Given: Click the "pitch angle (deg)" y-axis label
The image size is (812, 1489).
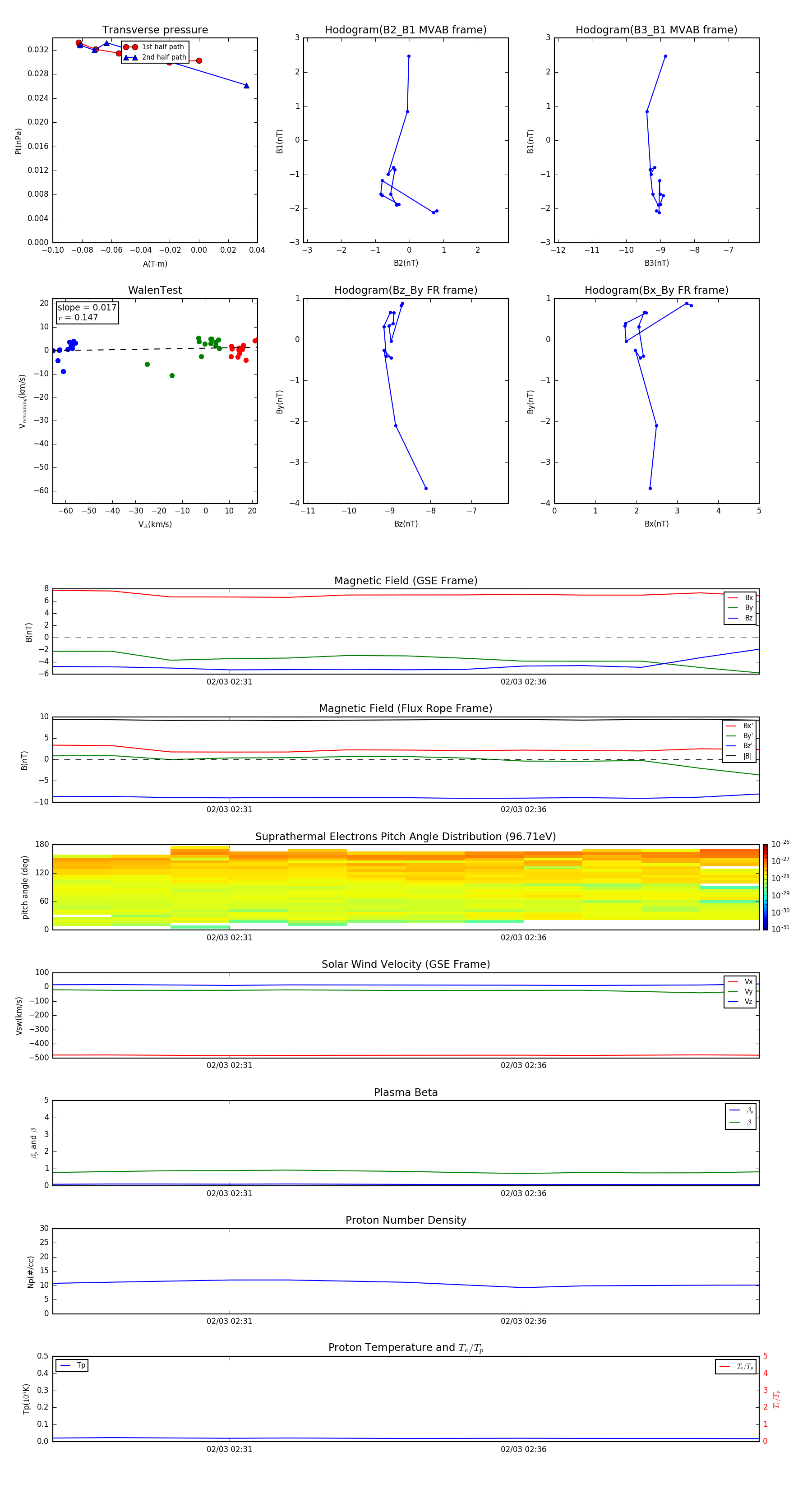Looking at the screenshot, I should tap(25, 887).
